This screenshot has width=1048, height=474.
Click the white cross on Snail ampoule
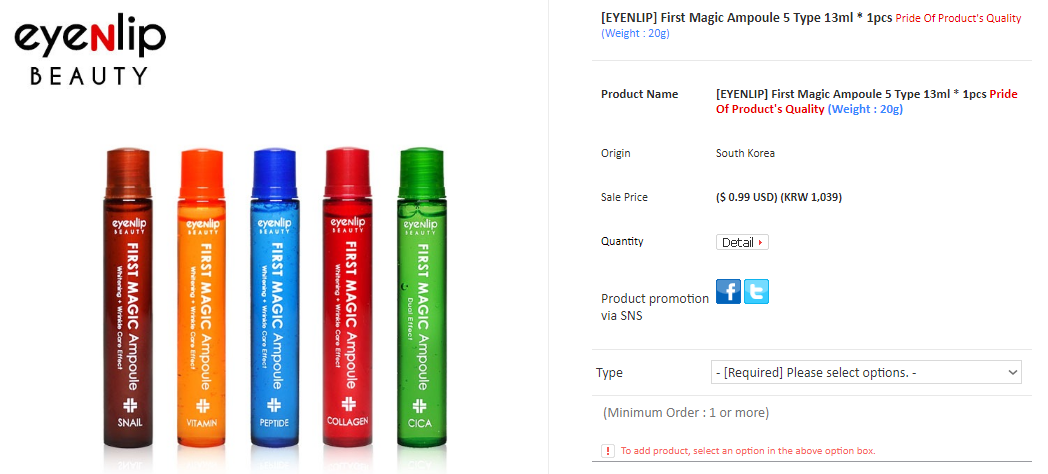[x=130, y=405]
